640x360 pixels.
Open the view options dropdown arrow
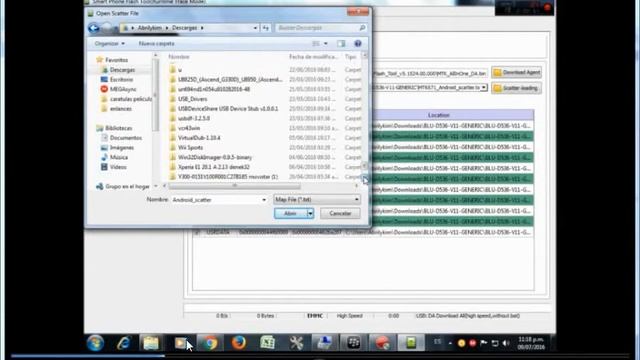pyautogui.click(x=326, y=43)
